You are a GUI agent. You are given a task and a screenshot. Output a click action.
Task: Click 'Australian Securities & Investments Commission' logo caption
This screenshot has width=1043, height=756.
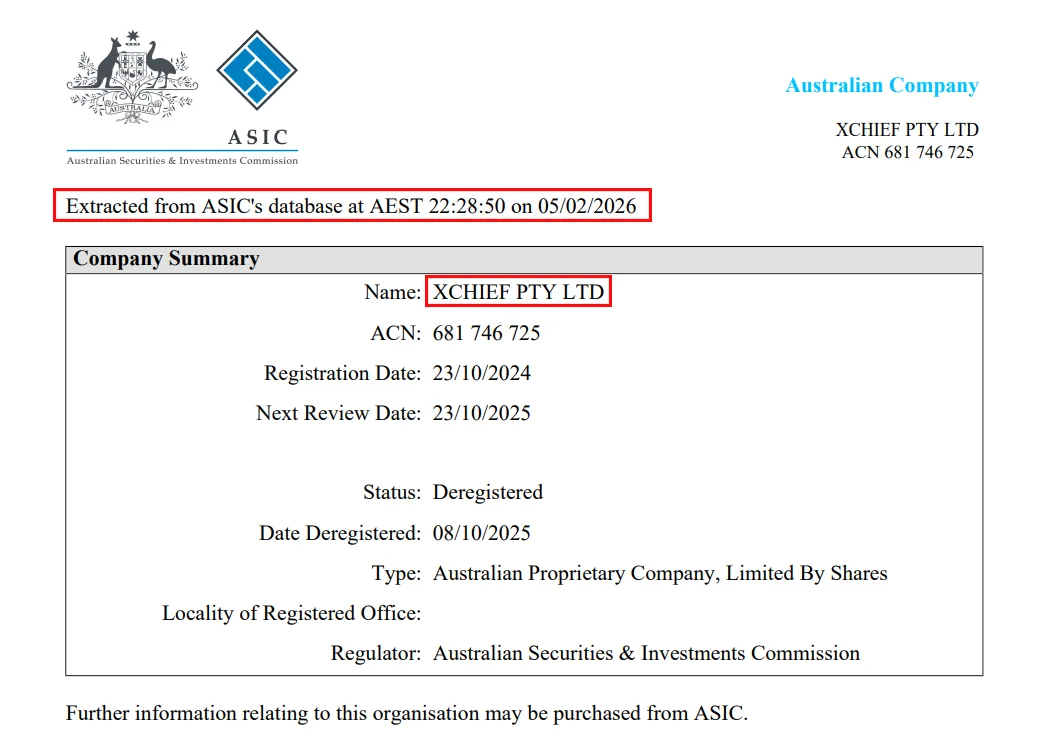click(182, 161)
